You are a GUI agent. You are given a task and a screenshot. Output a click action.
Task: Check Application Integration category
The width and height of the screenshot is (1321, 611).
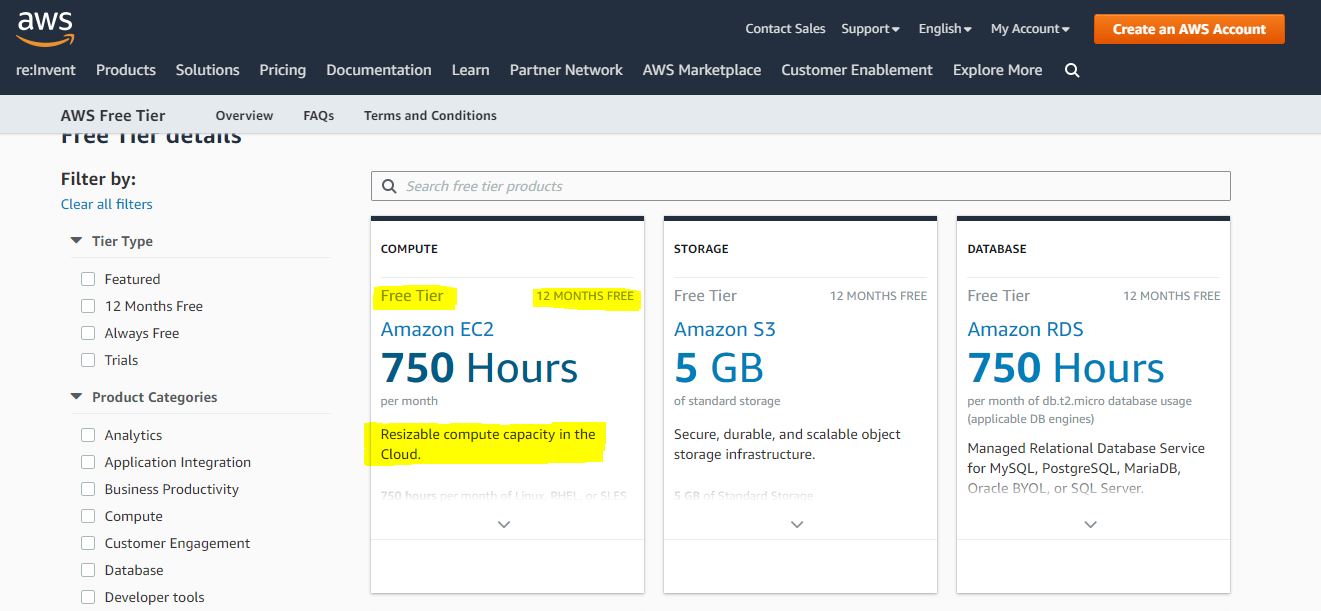tap(88, 462)
